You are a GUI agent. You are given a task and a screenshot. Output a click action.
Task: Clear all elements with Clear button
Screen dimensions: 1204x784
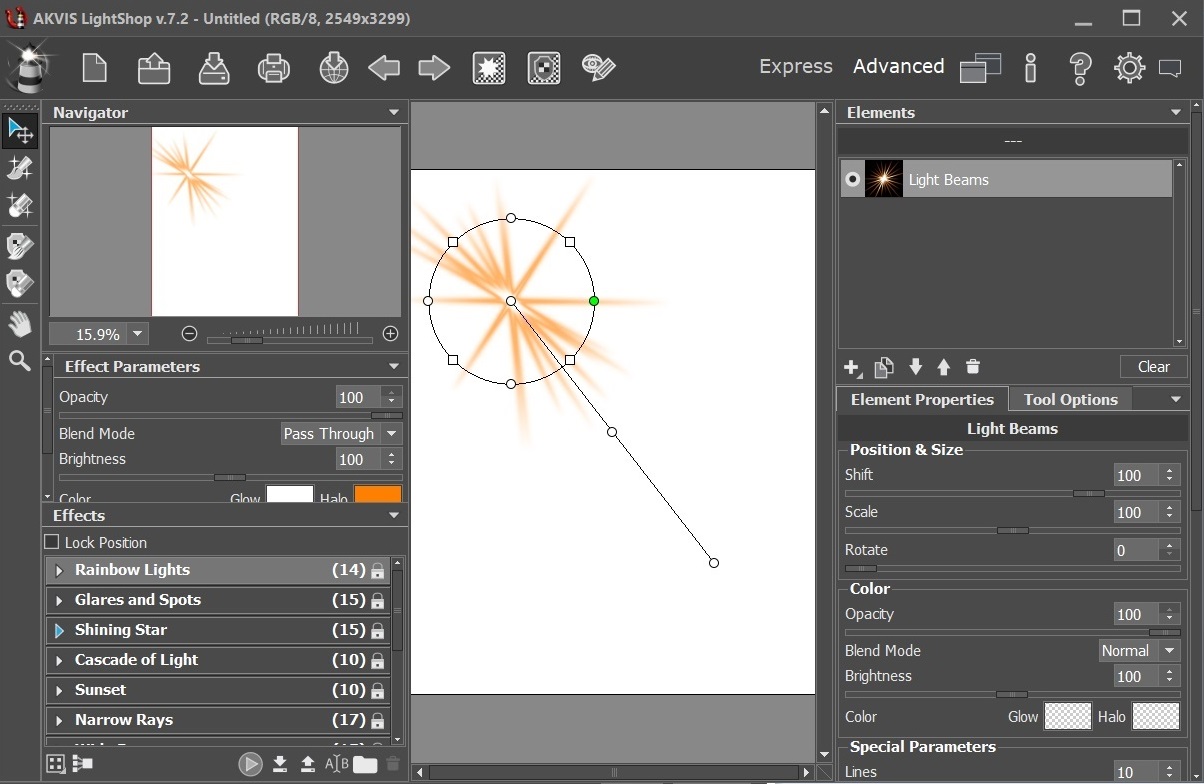click(x=1154, y=367)
